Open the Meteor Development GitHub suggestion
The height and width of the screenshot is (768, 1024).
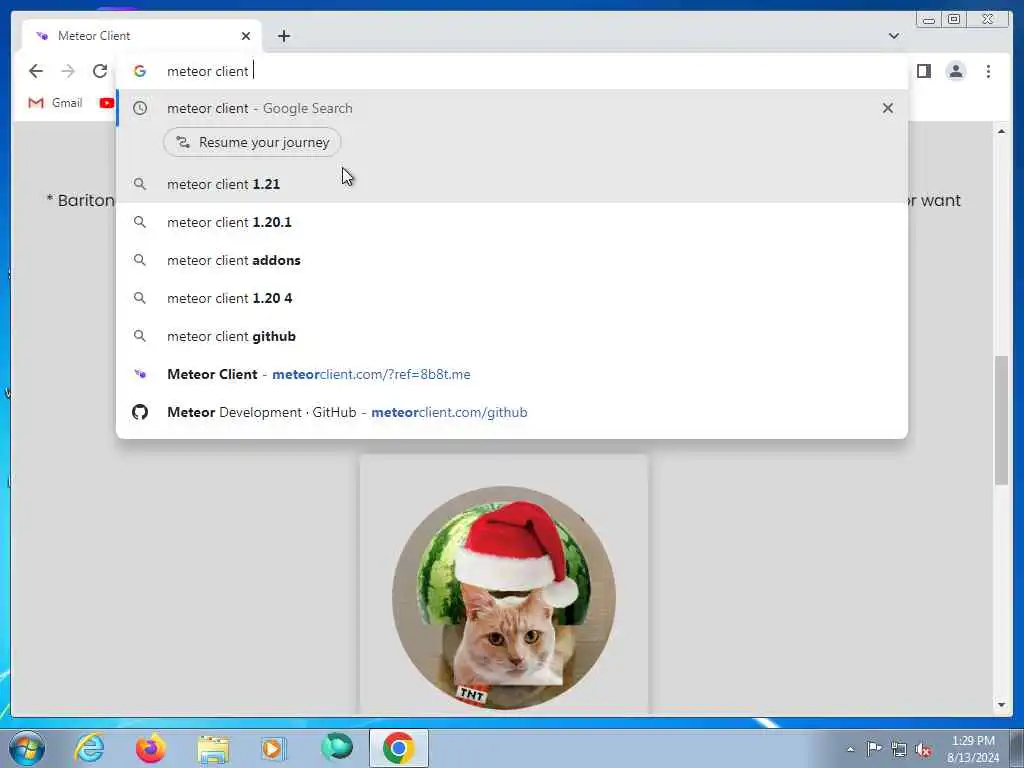(x=511, y=412)
